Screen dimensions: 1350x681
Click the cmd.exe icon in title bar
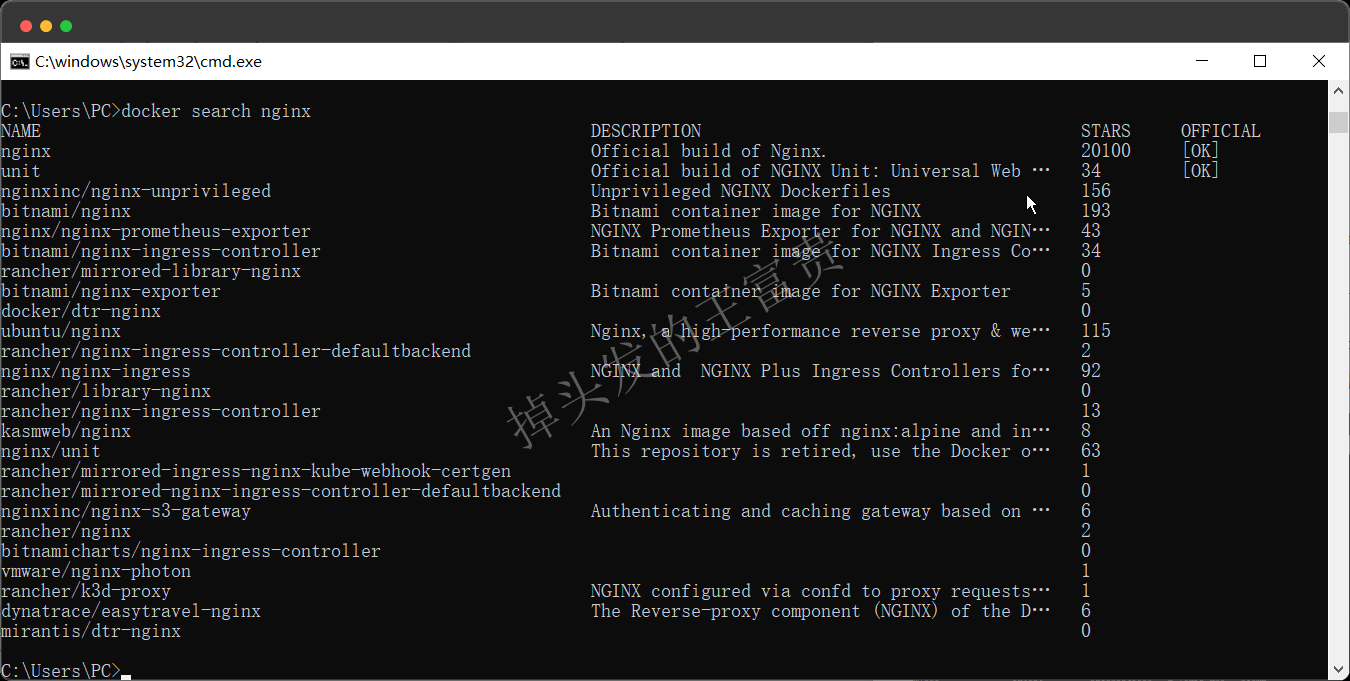point(19,61)
